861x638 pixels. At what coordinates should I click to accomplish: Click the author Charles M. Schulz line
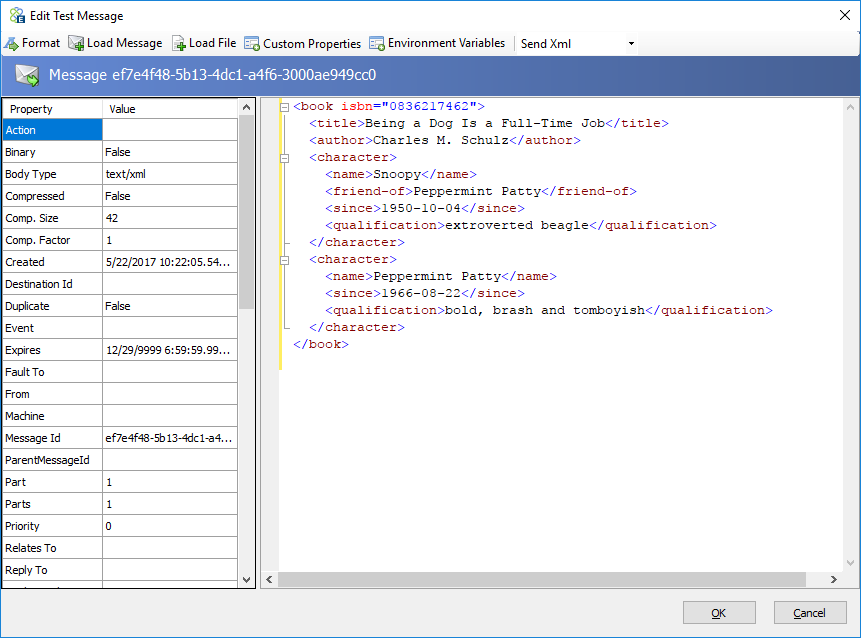(445, 141)
